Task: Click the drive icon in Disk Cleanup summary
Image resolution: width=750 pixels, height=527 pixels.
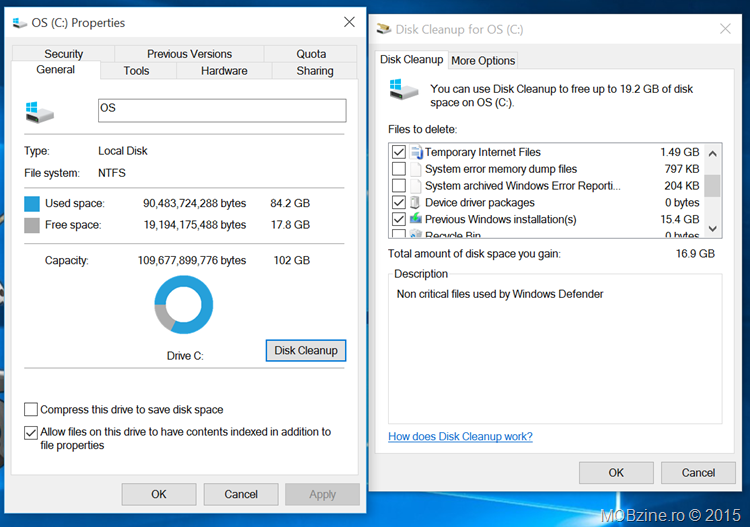Action: 404,89
